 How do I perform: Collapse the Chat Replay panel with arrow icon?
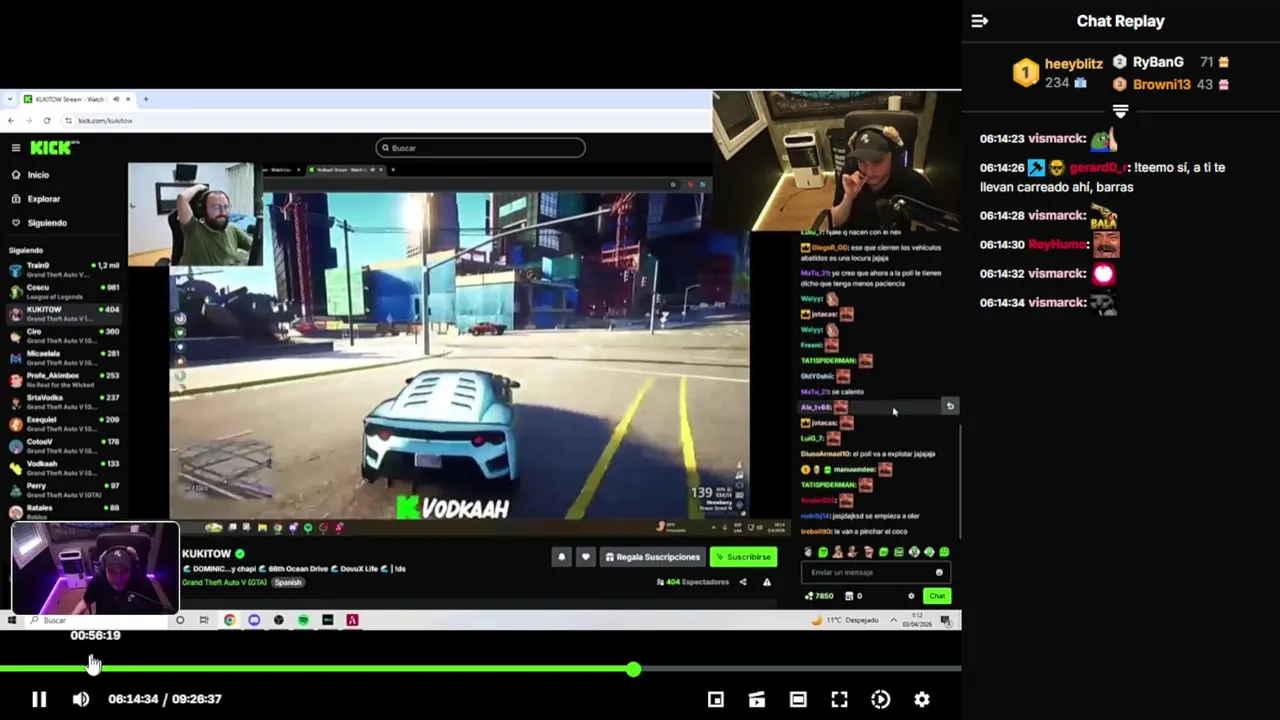(979, 21)
